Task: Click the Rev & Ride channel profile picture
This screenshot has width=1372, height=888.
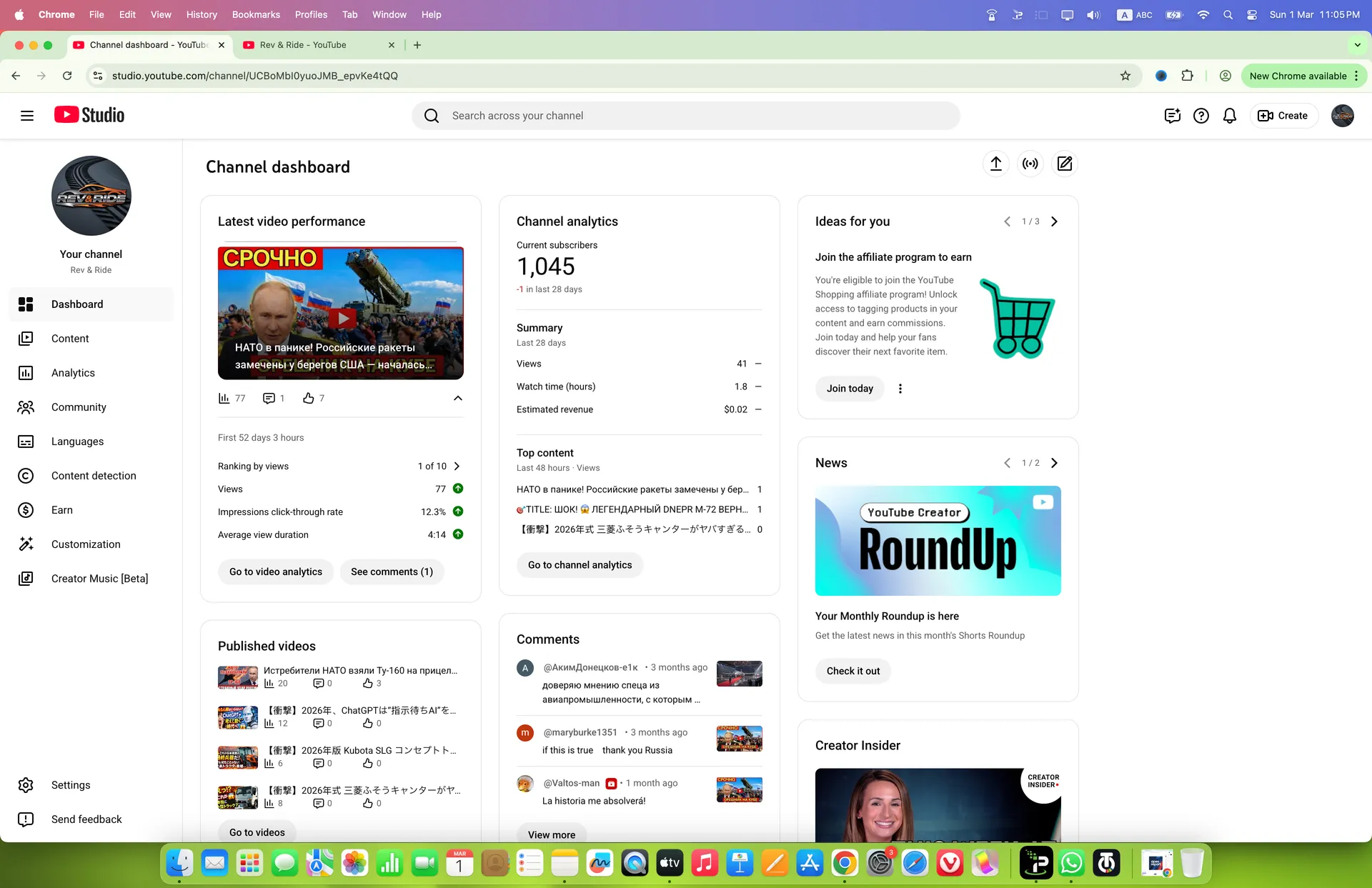Action: tap(91, 196)
